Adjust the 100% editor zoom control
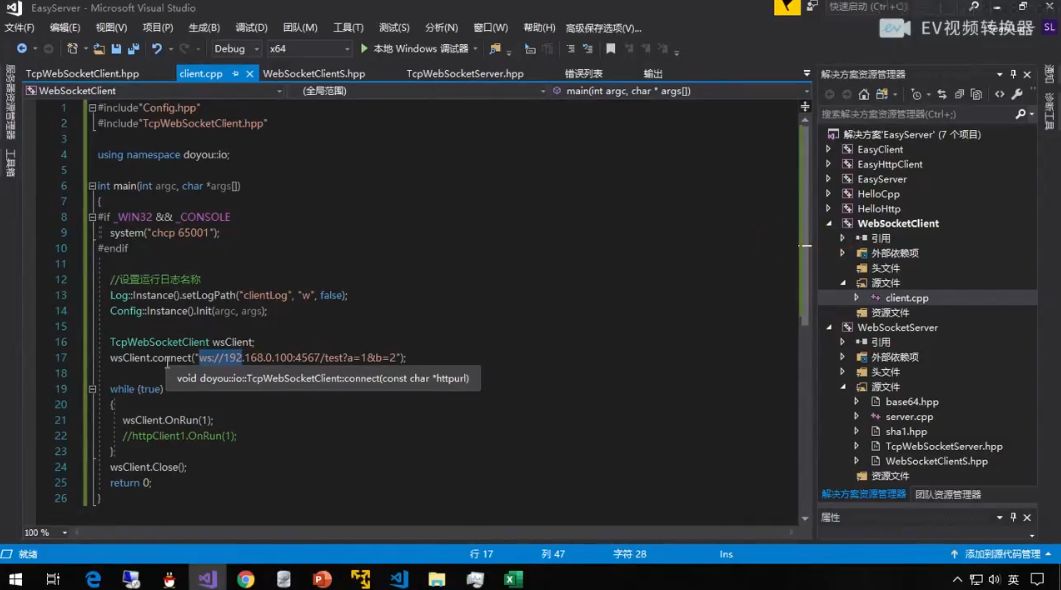Image resolution: width=1061 pixels, height=590 pixels. pos(35,532)
